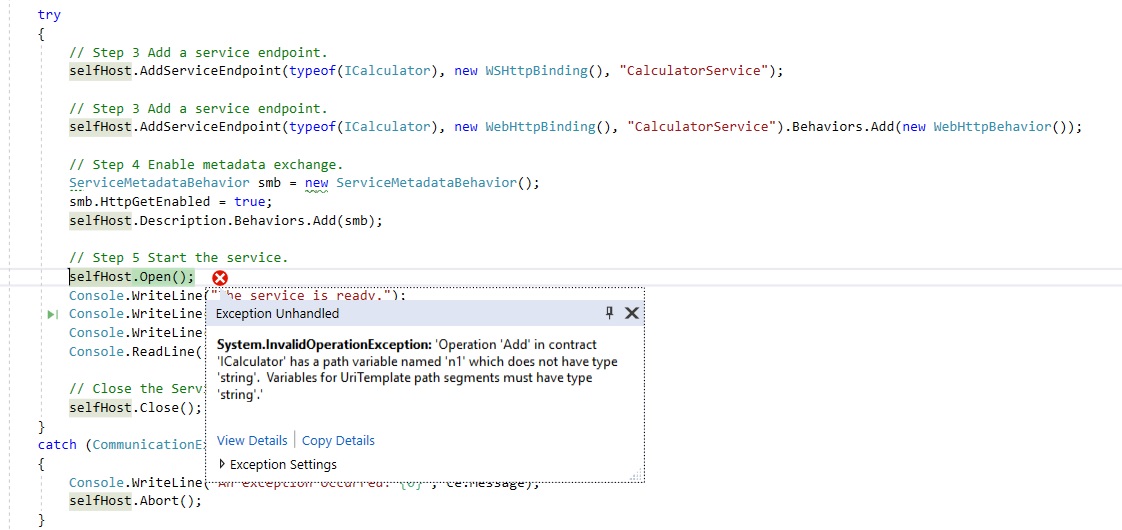Close the Exception Unhandled popup

pyautogui.click(x=631, y=313)
